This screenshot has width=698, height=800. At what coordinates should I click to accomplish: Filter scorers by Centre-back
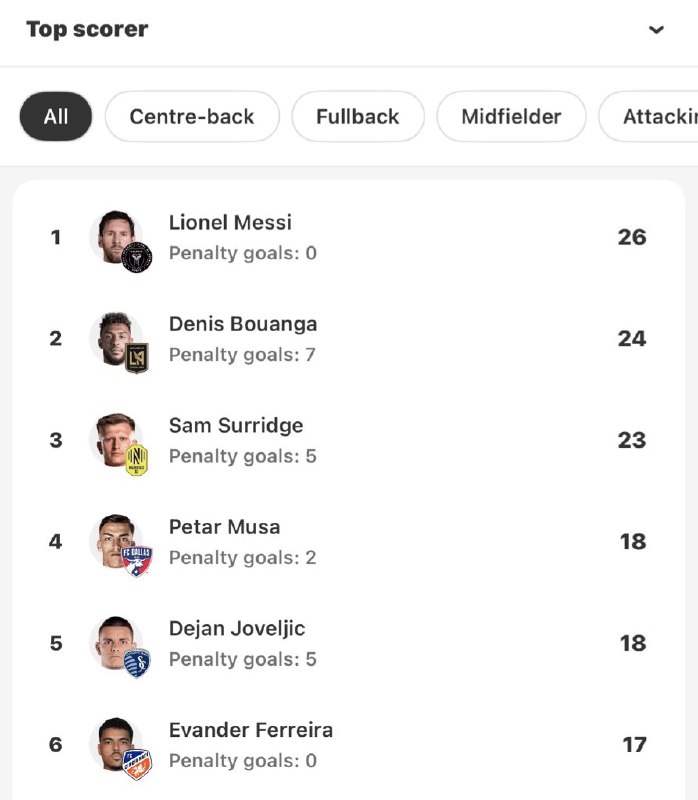click(x=192, y=117)
